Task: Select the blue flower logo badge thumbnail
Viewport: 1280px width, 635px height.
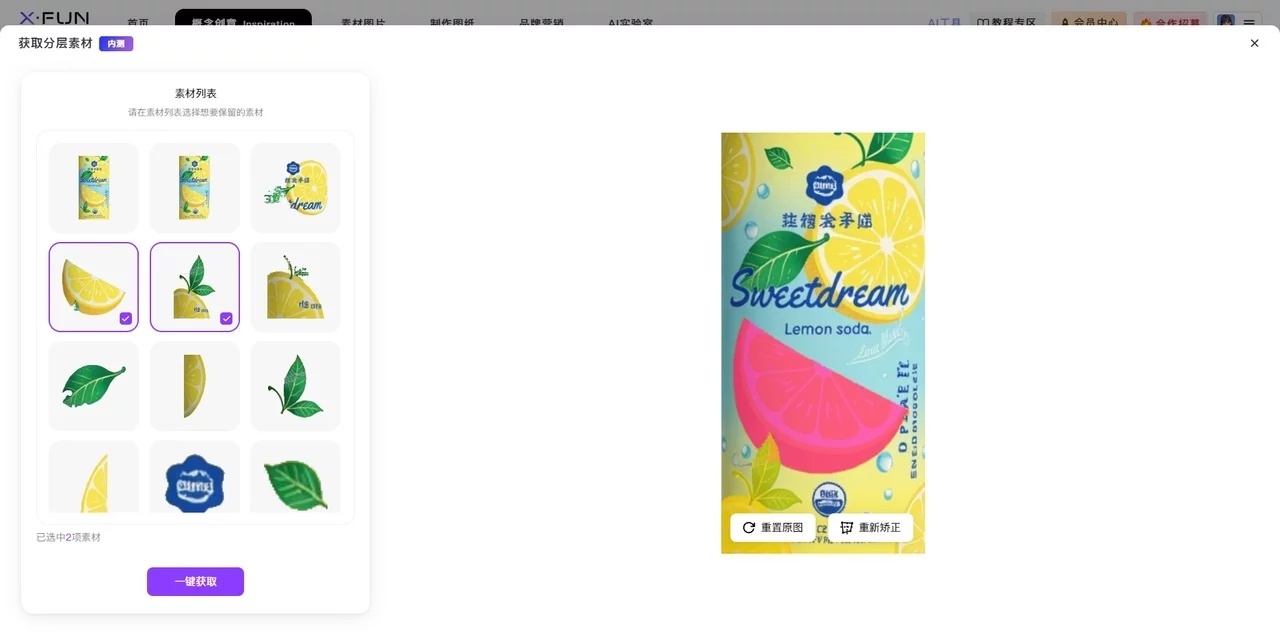Action: tap(195, 477)
